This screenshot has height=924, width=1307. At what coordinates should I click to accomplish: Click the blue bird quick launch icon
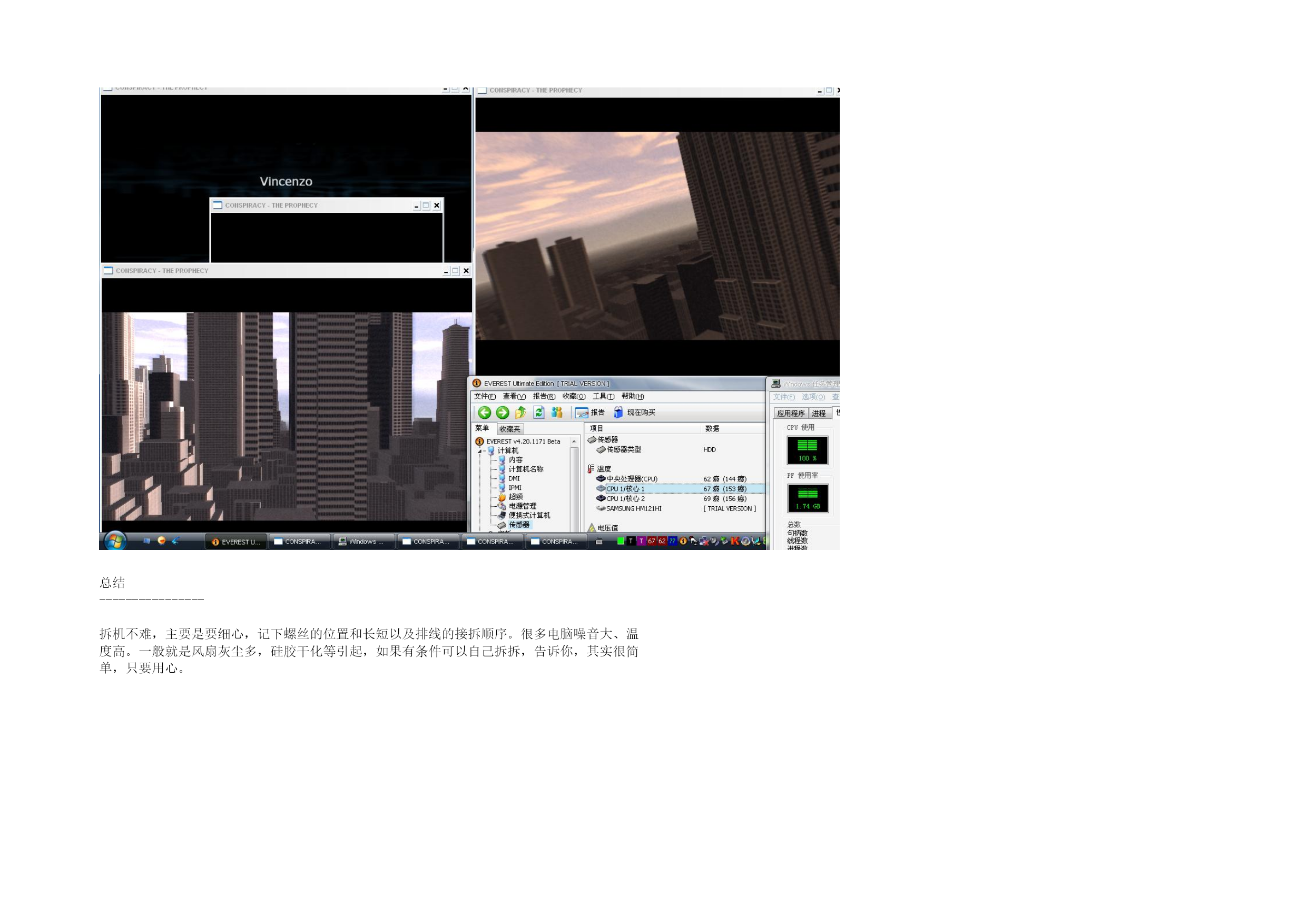coord(176,540)
